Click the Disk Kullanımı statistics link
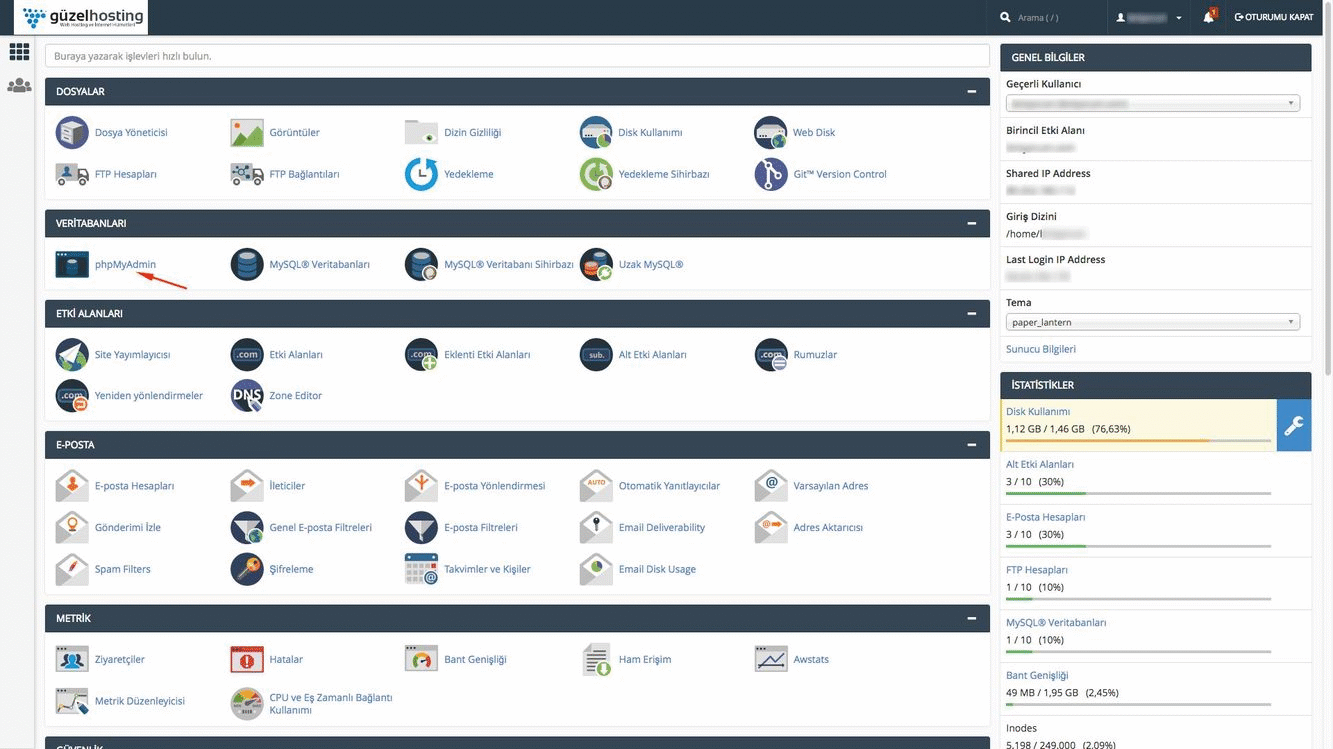1333x749 pixels. click(1038, 411)
